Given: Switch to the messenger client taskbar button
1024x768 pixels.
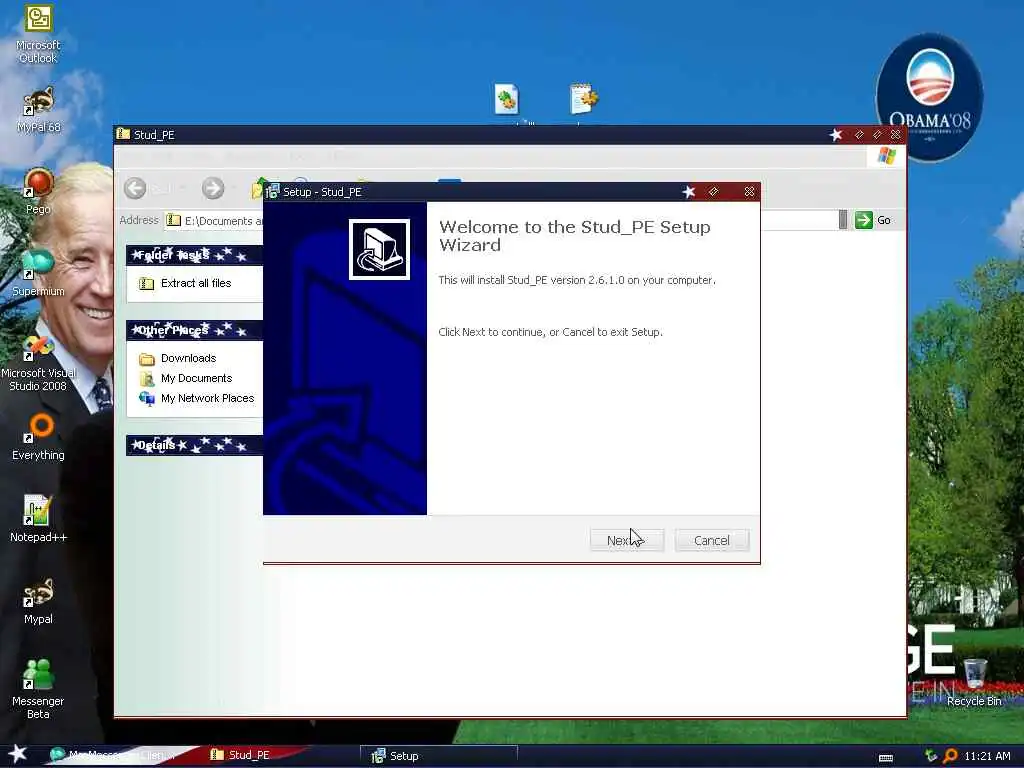Looking at the screenshot, I should 112,755.
